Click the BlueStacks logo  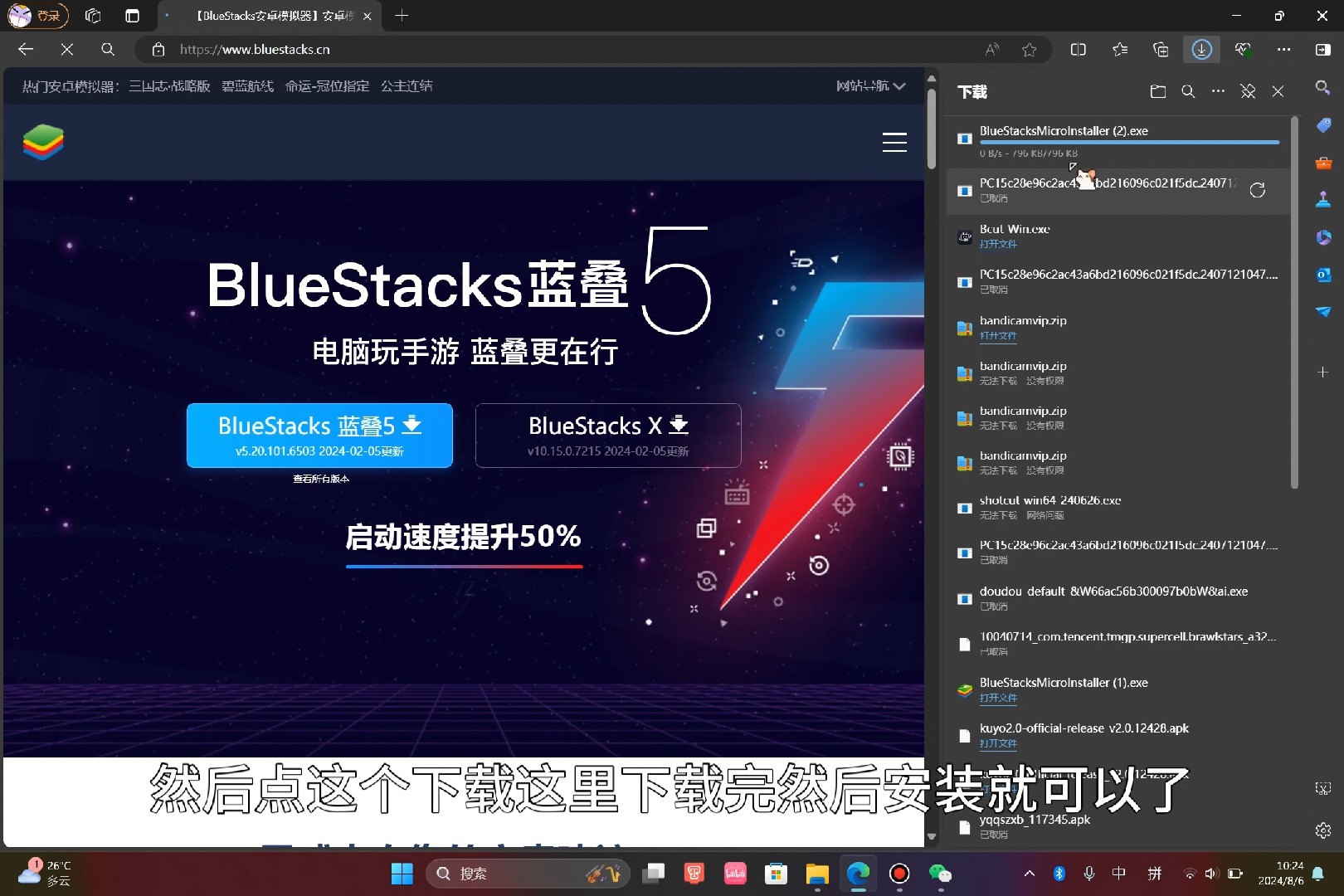pos(43,142)
